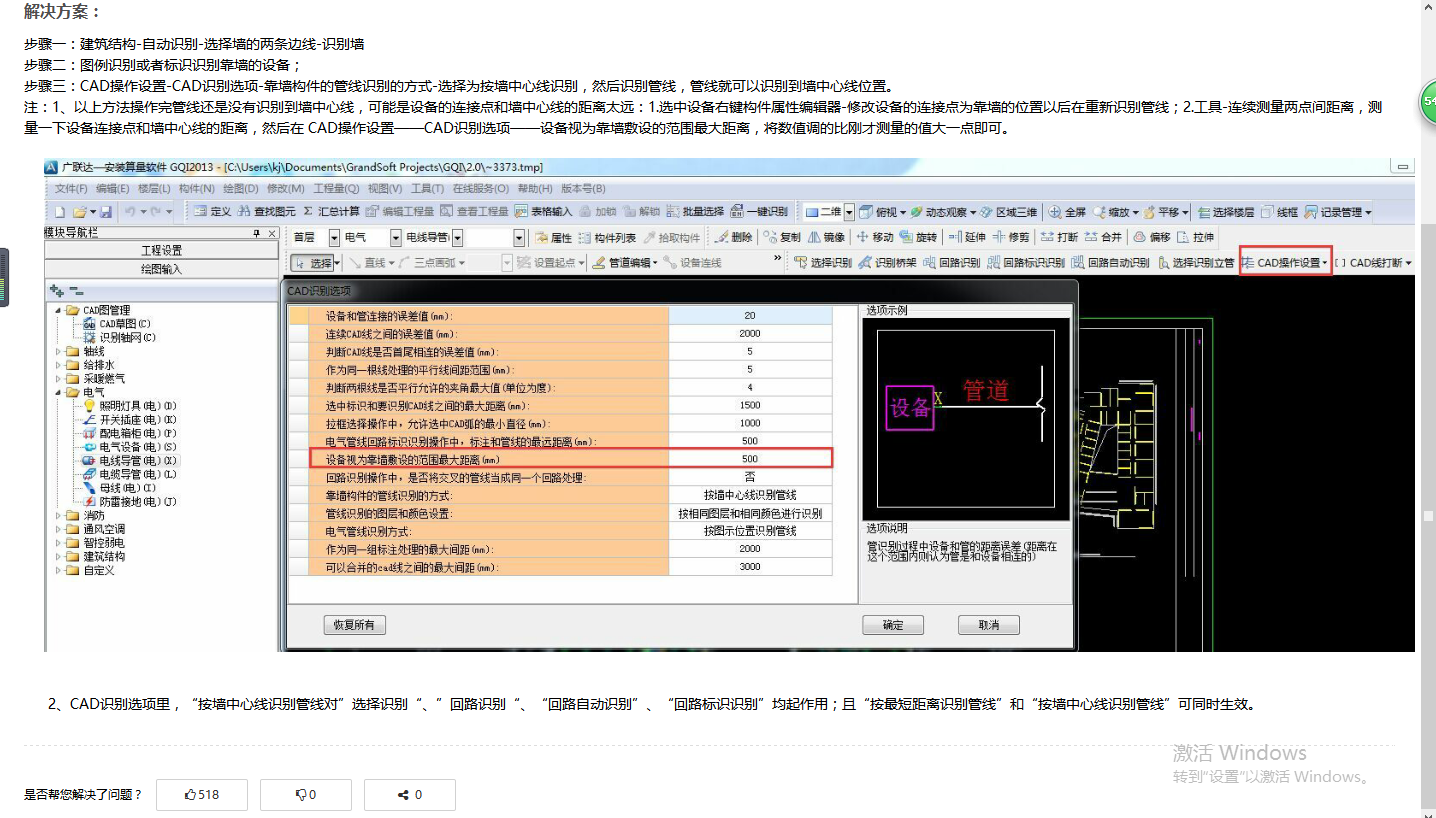Screen dimensions: 1436x818
Task: Click the 复制 copy tool
Action: click(782, 237)
